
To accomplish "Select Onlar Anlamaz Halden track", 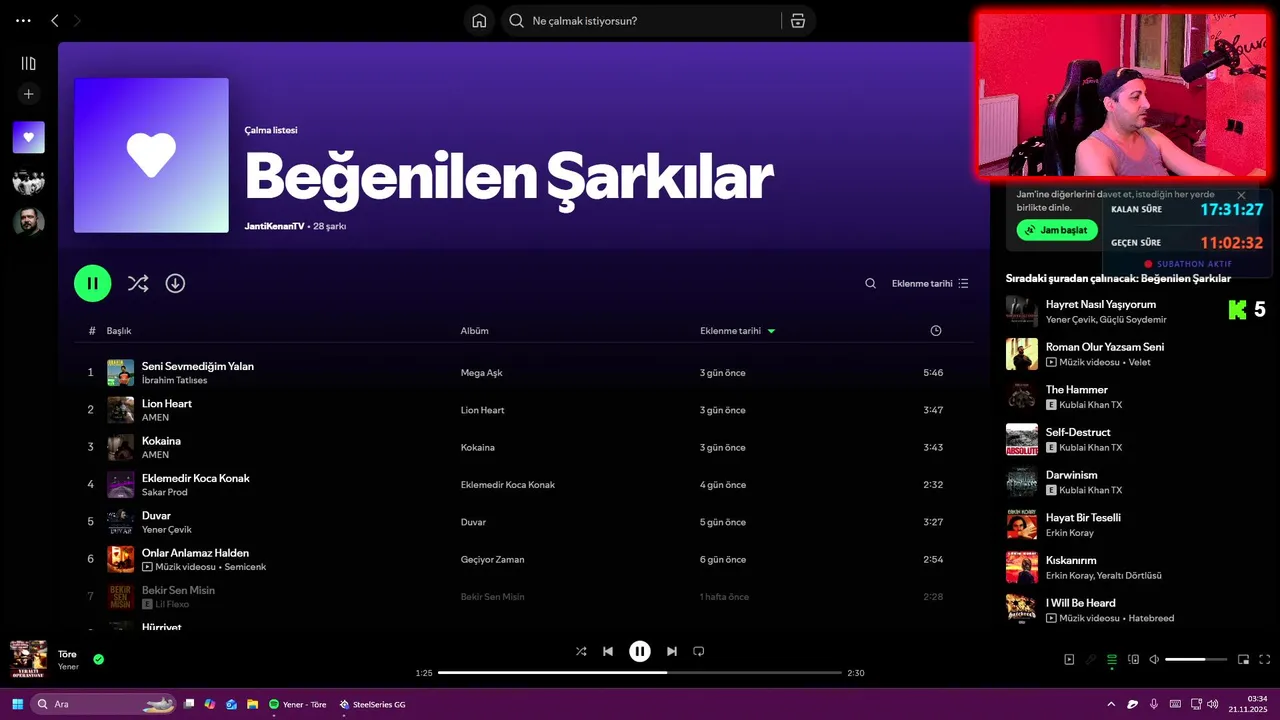I will point(524,559).
